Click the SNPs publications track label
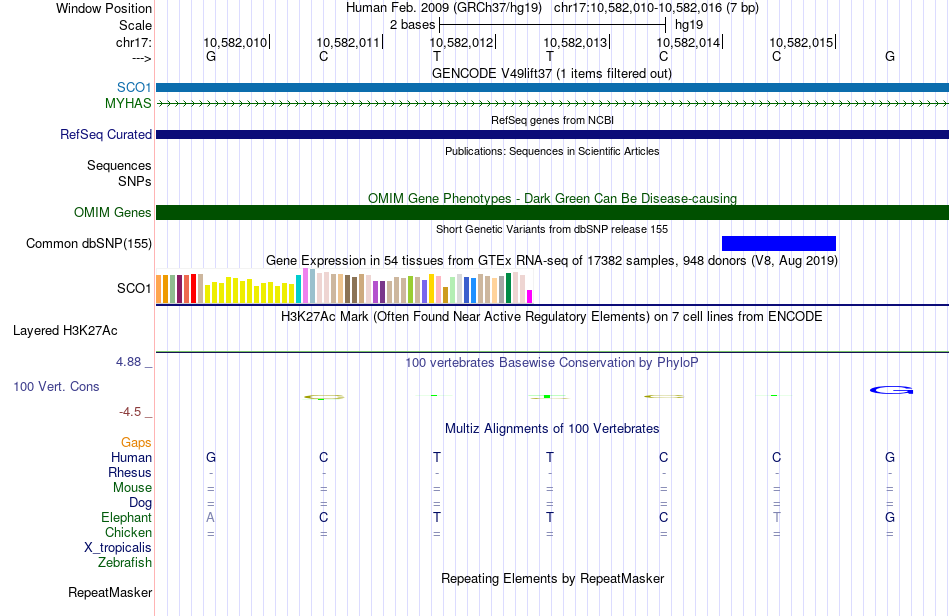The height and width of the screenshot is (616, 950). coord(135,181)
